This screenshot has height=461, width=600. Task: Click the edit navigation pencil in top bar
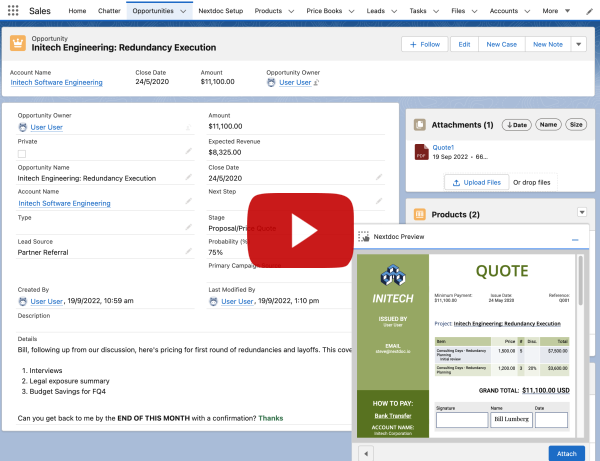[588, 11]
